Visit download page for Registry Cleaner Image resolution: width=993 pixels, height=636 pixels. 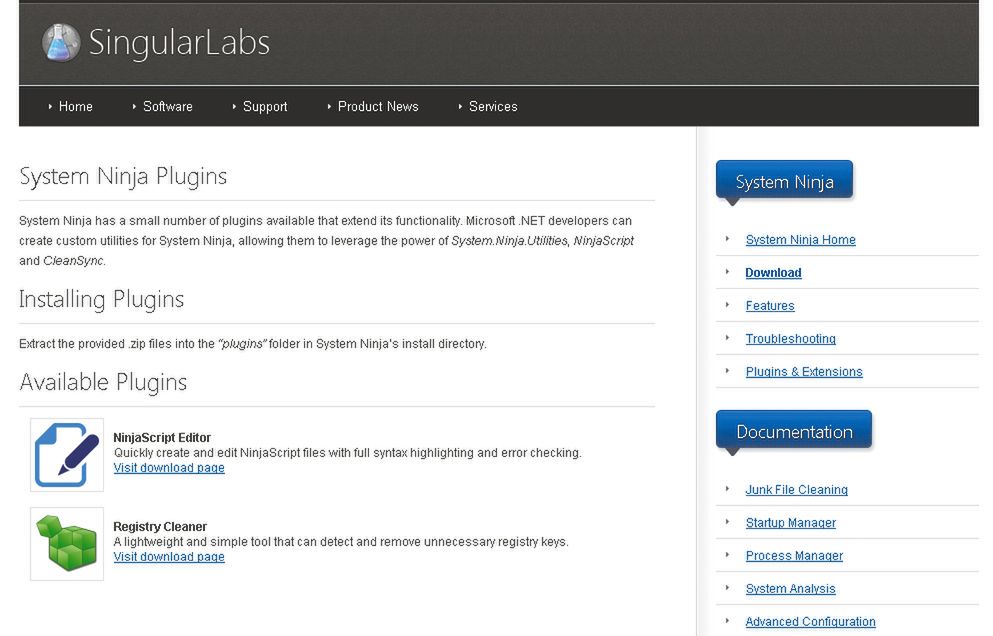[169, 557]
